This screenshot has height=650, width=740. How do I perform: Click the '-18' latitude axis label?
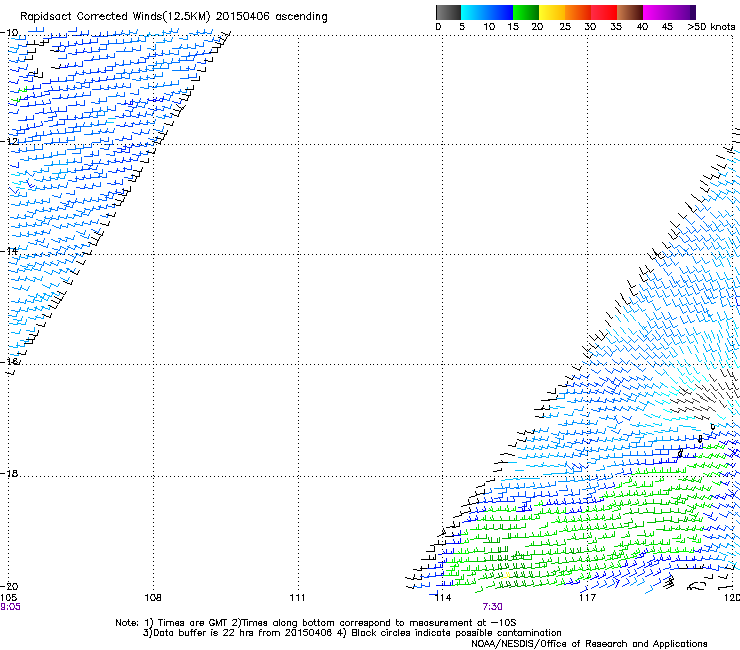click(9, 473)
